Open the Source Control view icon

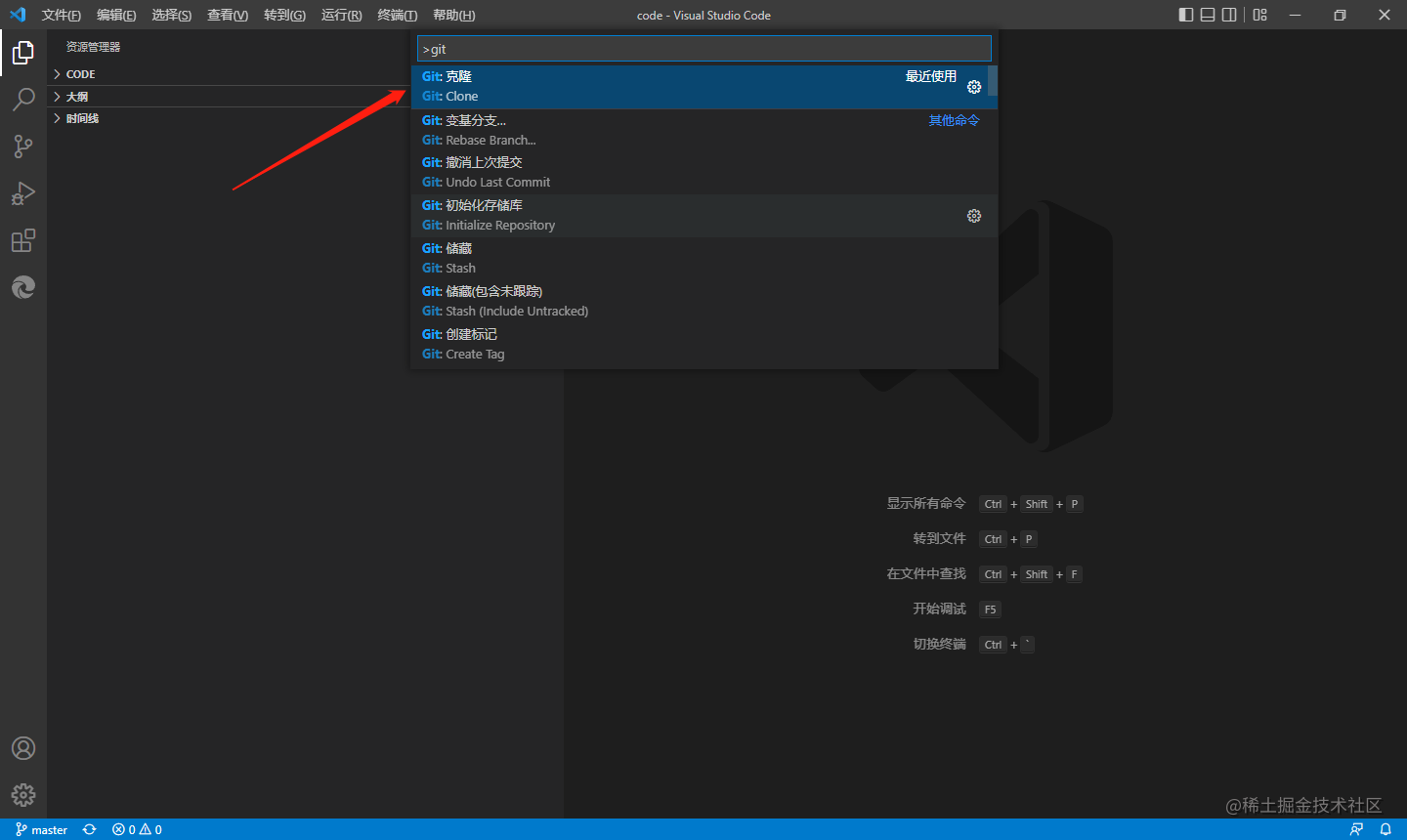23,147
